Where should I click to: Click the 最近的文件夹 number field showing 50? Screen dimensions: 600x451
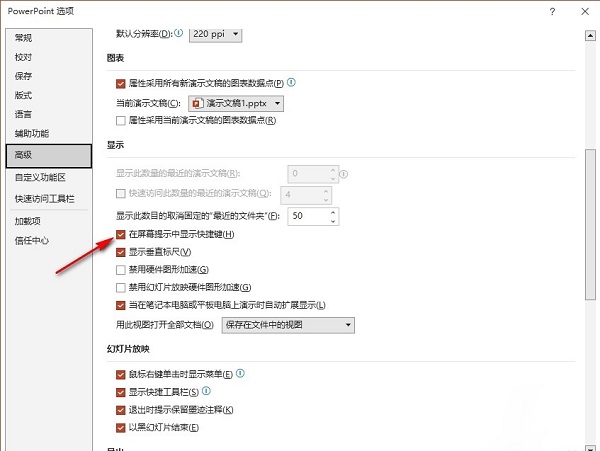pyautogui.click(x=305, y=215)
